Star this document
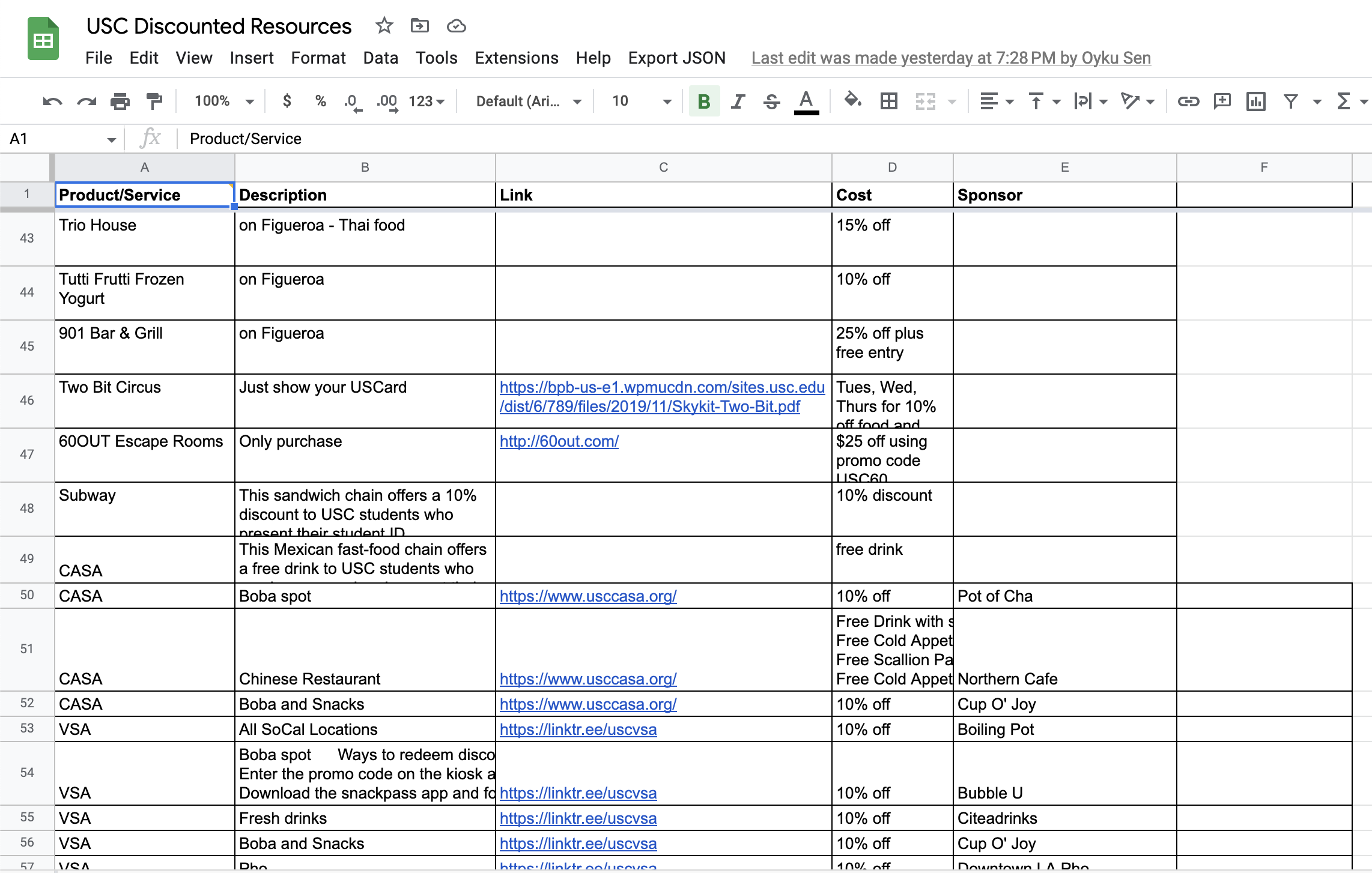This screenshot has height=873, width=1372. 384,26
